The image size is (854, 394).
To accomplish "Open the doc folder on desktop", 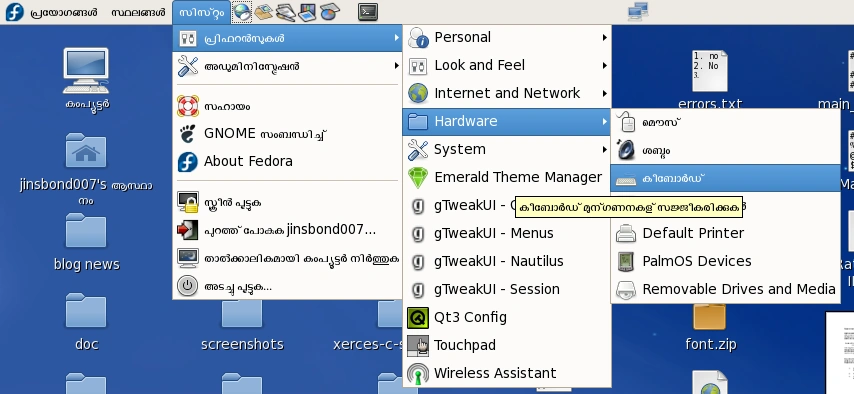I will [x=86, y=311].
